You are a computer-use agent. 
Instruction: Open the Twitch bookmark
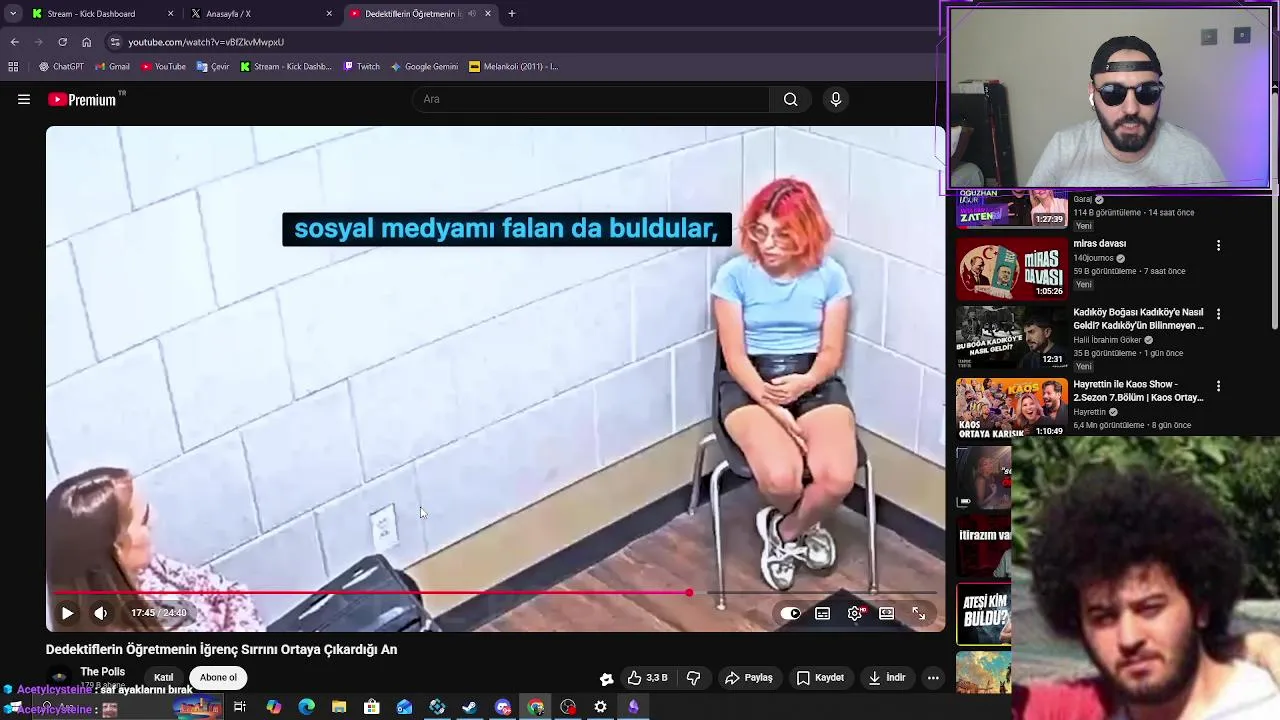pos(361,67)
